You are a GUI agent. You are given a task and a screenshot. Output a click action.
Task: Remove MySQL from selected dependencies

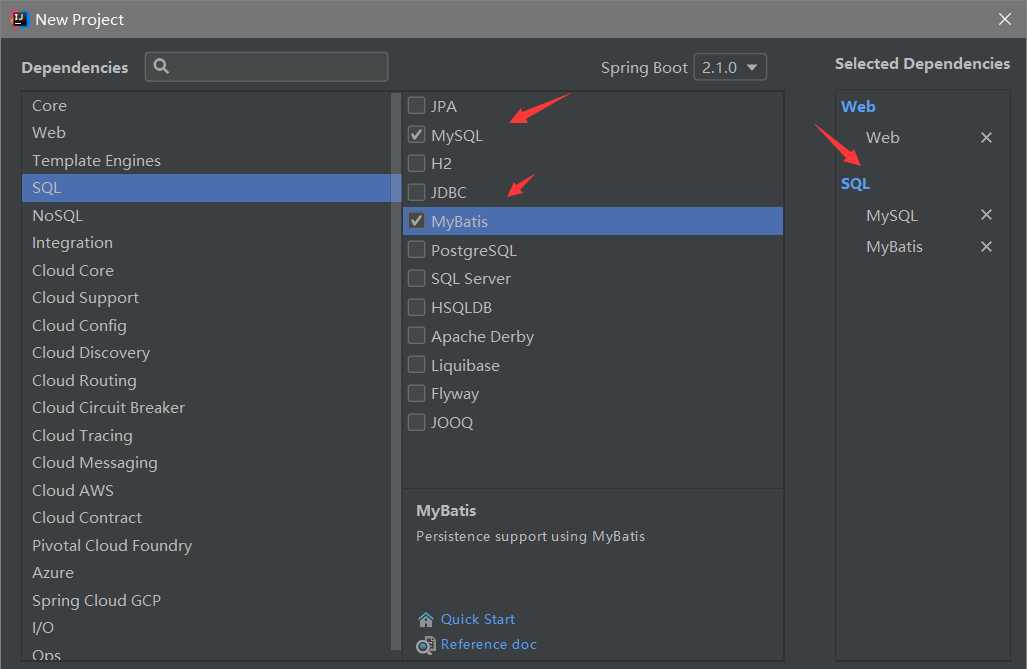click(x=986, y=215)
